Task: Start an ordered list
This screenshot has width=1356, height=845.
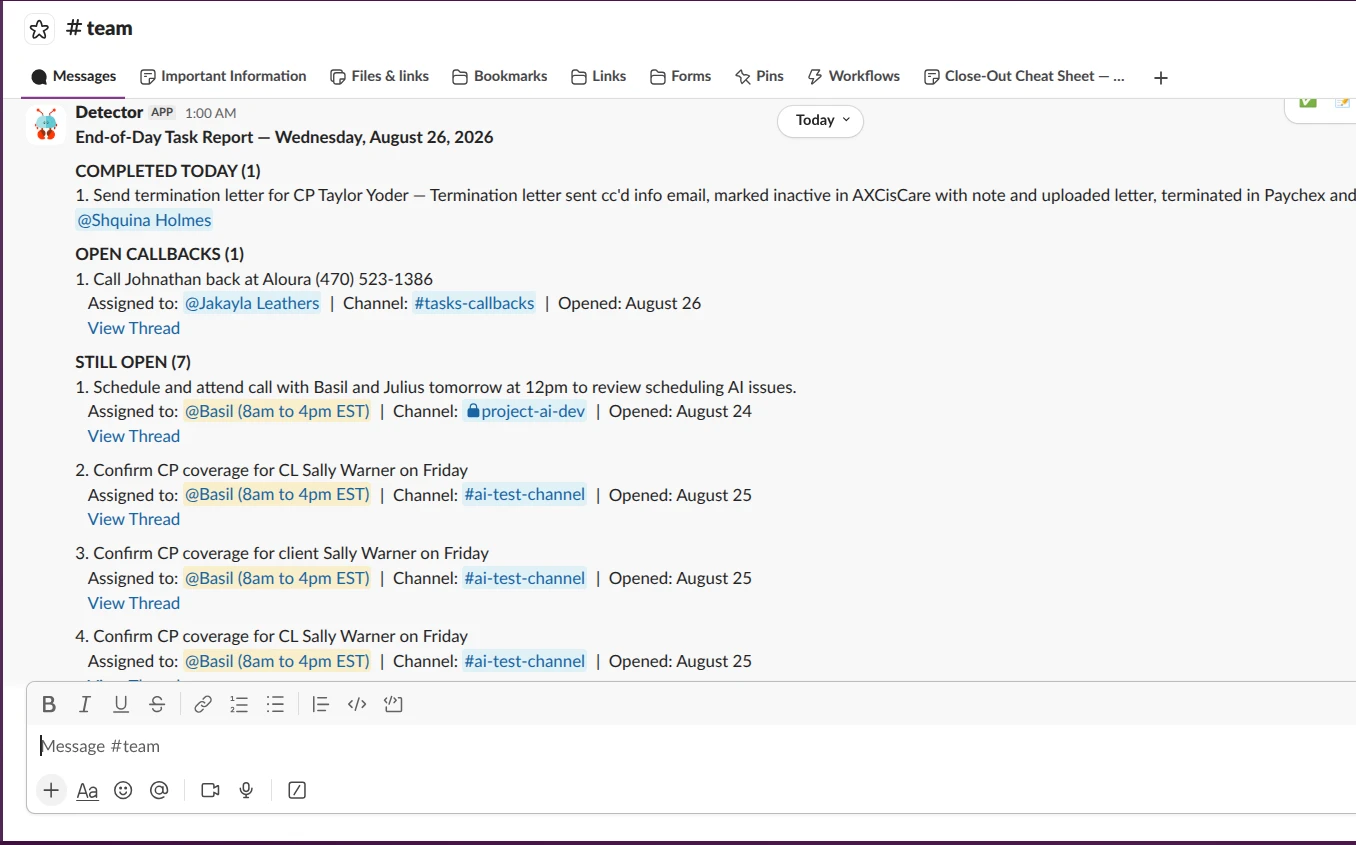Action: pyautogui.click(x=239, y=705)
